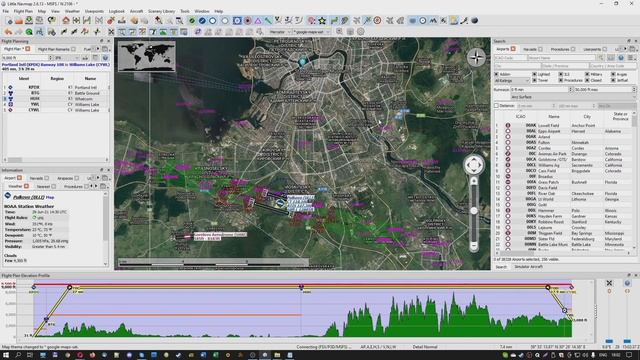
Task: Toggle the Procedures filter checkbox
Action: [561, 80]
